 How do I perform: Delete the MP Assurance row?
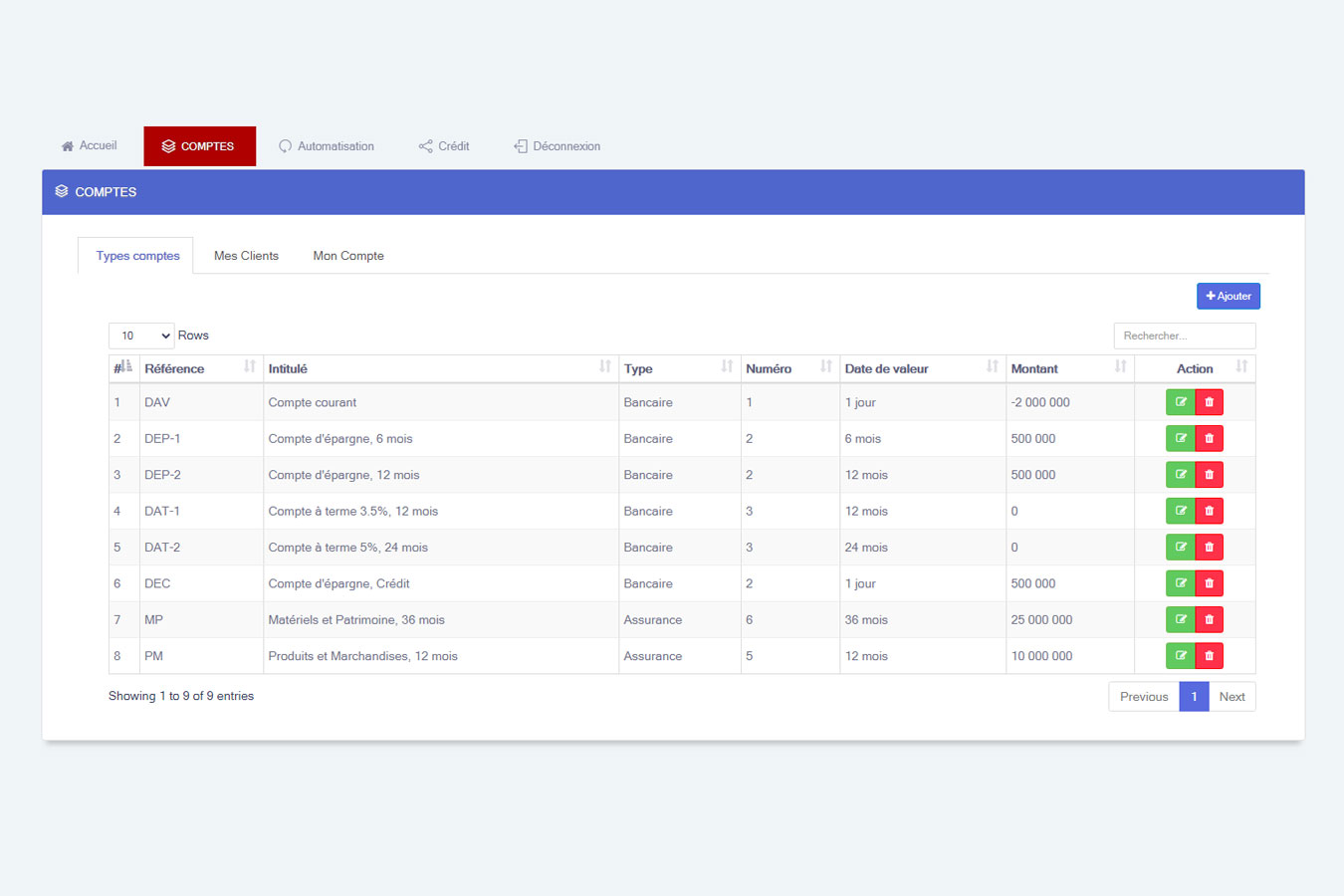click(1209, 620)
